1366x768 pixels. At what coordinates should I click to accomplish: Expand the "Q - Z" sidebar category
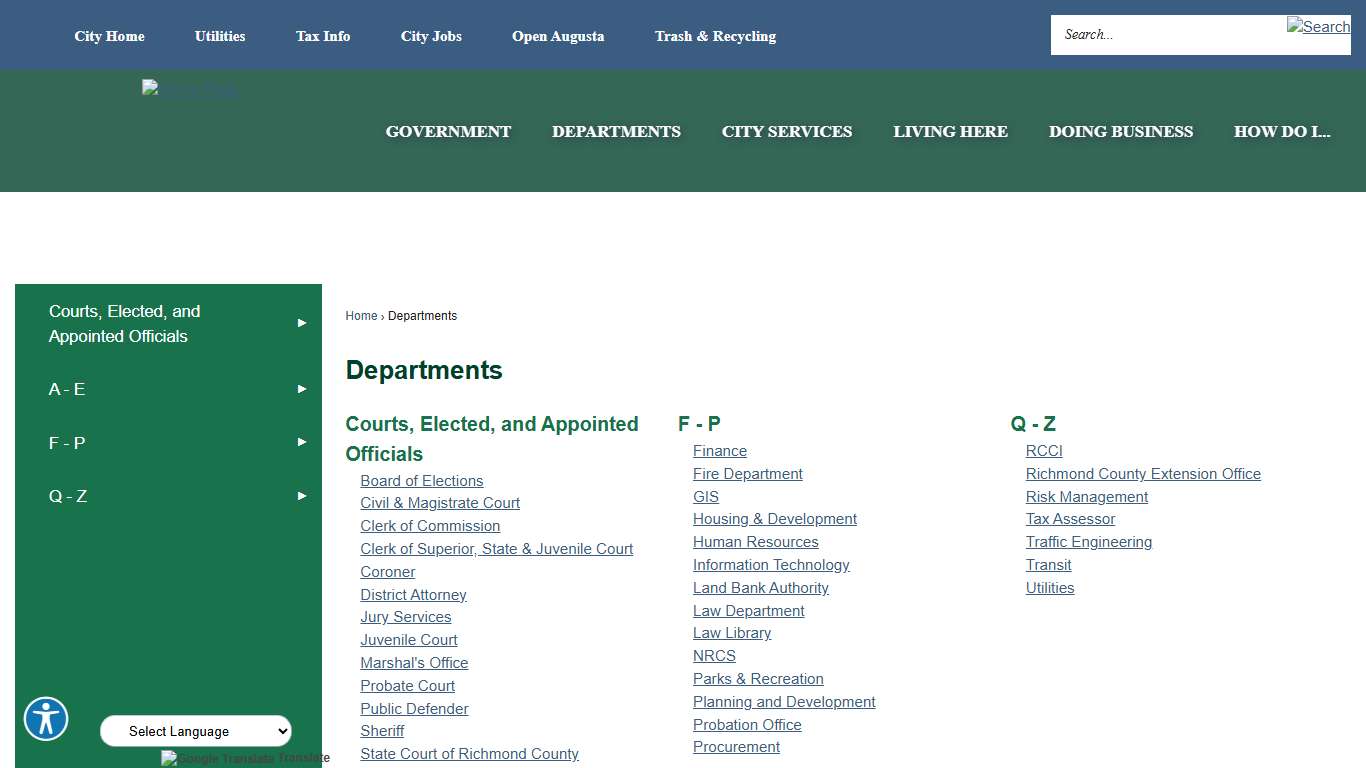(168, 495)
